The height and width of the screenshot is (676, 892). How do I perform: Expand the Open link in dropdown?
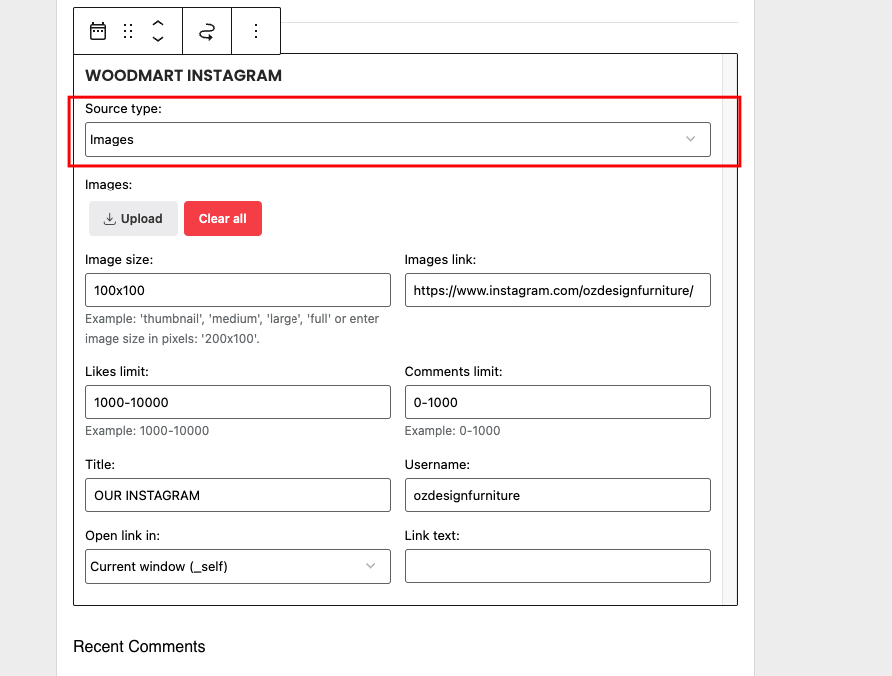(x=238, y=566)
